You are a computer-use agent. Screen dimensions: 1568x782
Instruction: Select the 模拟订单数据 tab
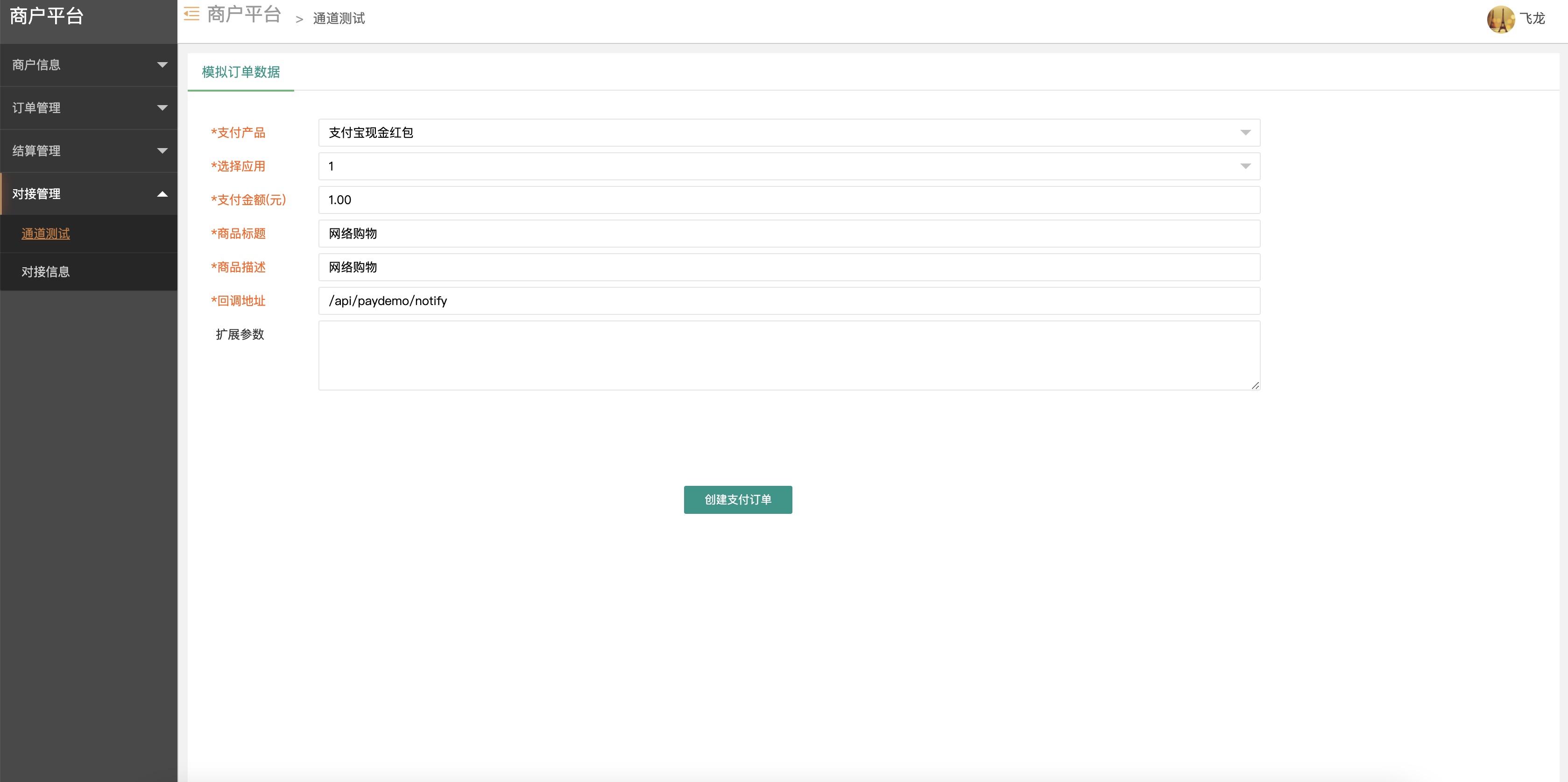click(x=241, y=72)
